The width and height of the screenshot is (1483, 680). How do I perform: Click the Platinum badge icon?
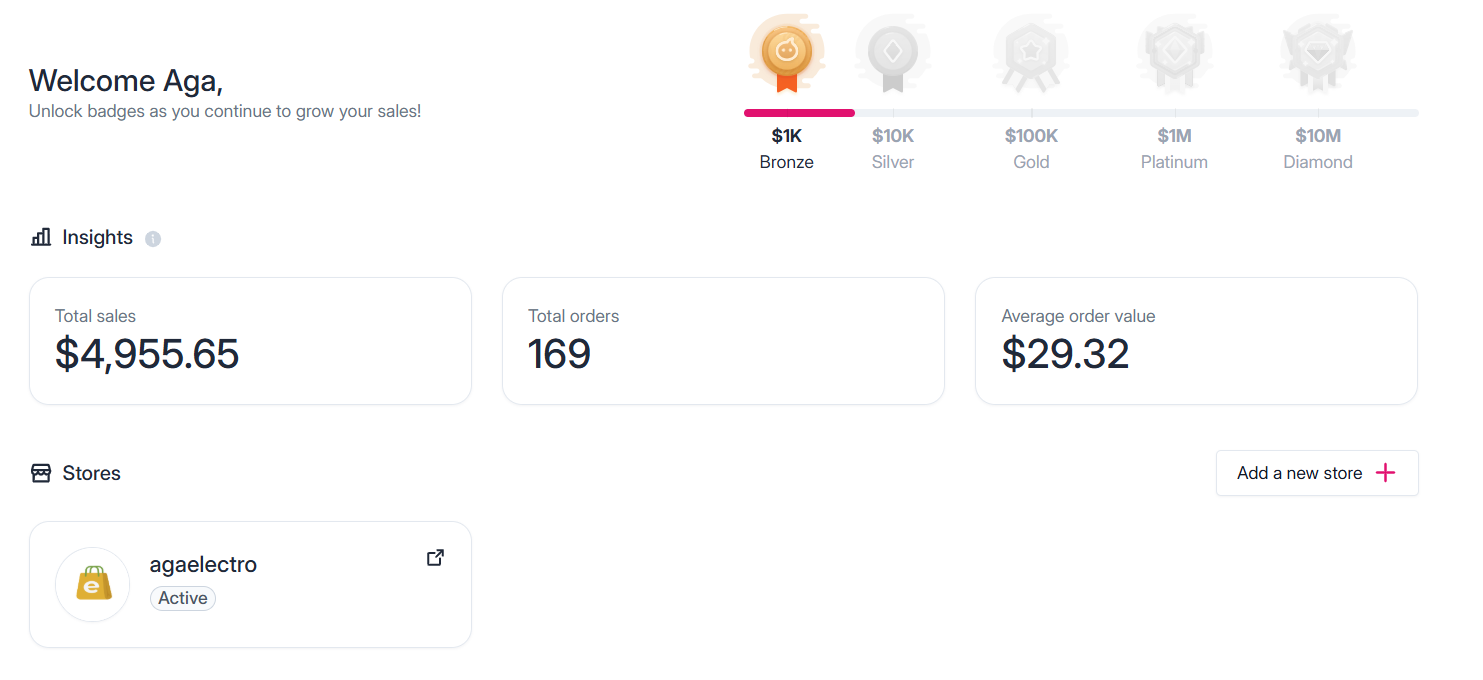pyautogui.click(x=1174, y=55)
